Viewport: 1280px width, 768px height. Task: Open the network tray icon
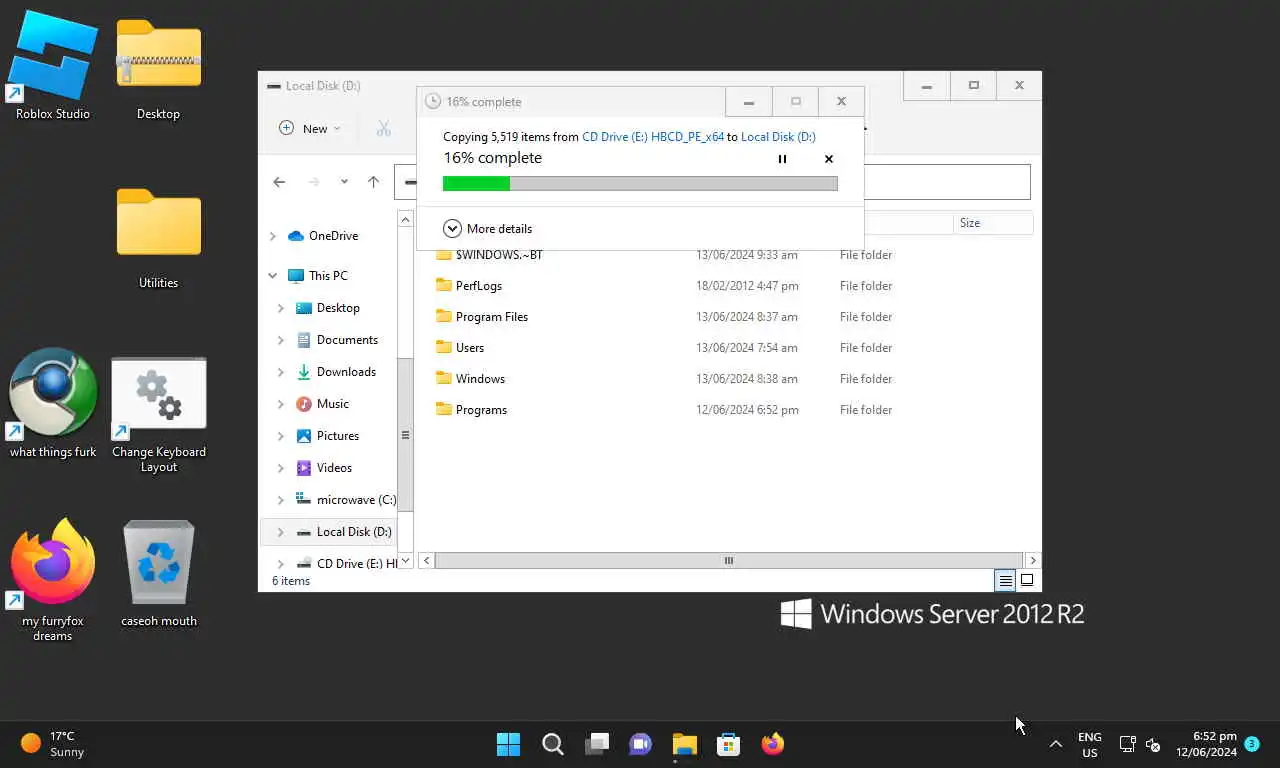point(1127,744)
